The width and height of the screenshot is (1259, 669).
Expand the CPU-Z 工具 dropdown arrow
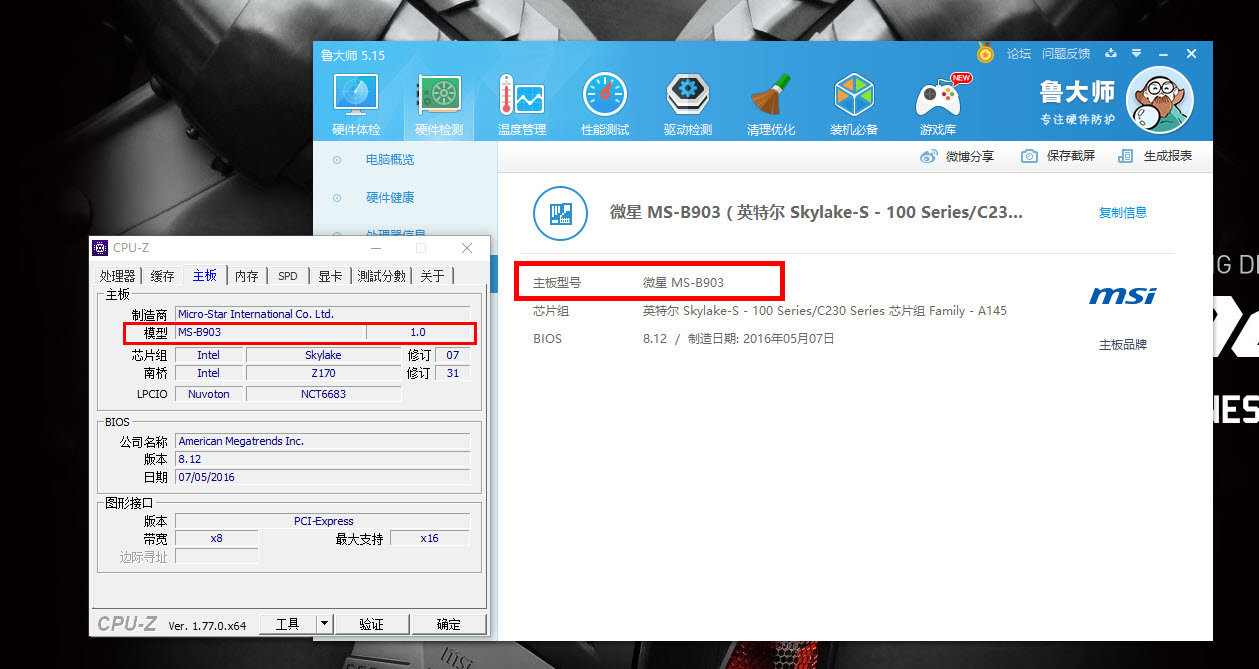[x=324, y=624]
